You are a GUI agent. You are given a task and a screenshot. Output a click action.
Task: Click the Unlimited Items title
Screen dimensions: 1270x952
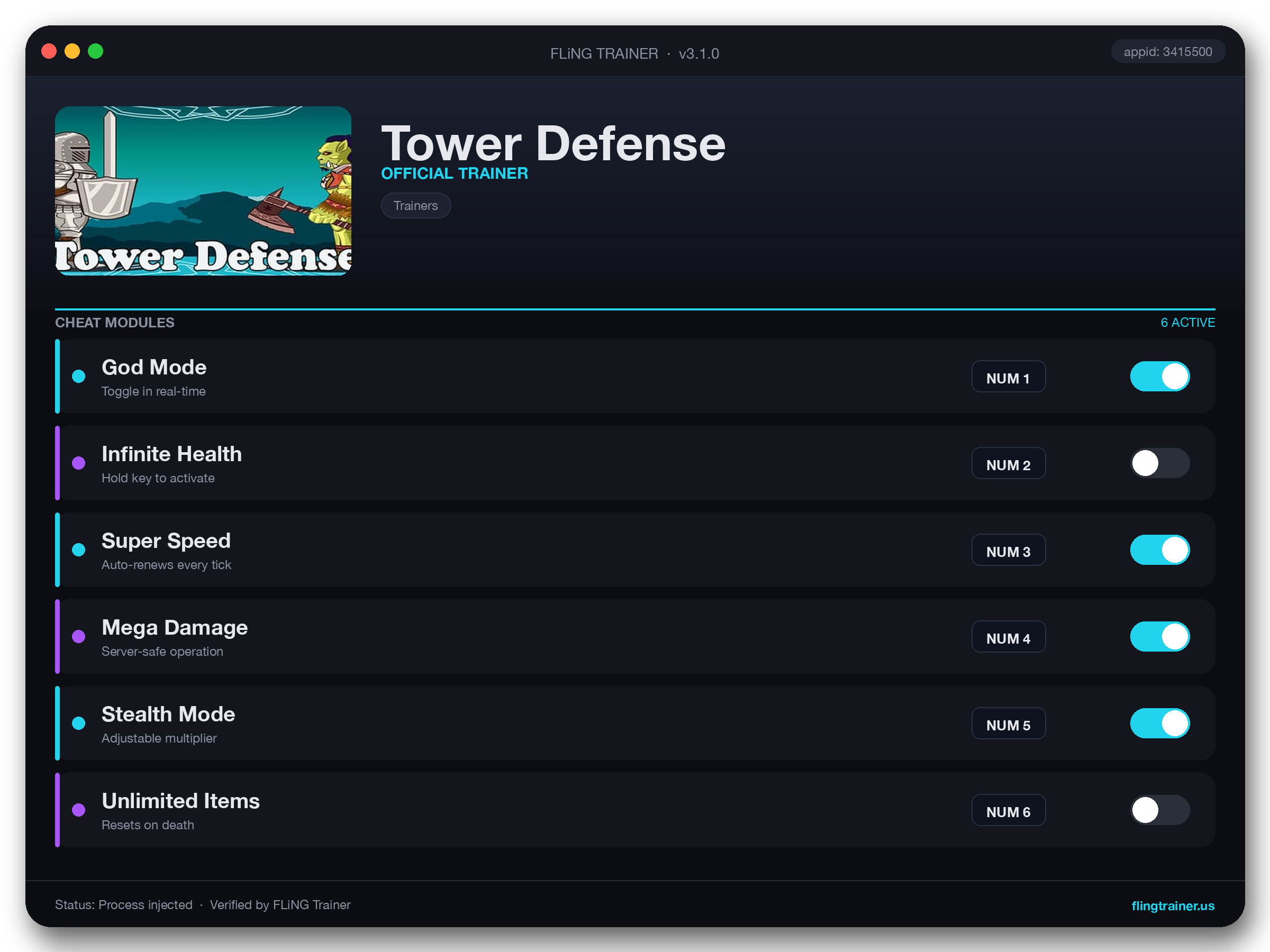(181, 801)
